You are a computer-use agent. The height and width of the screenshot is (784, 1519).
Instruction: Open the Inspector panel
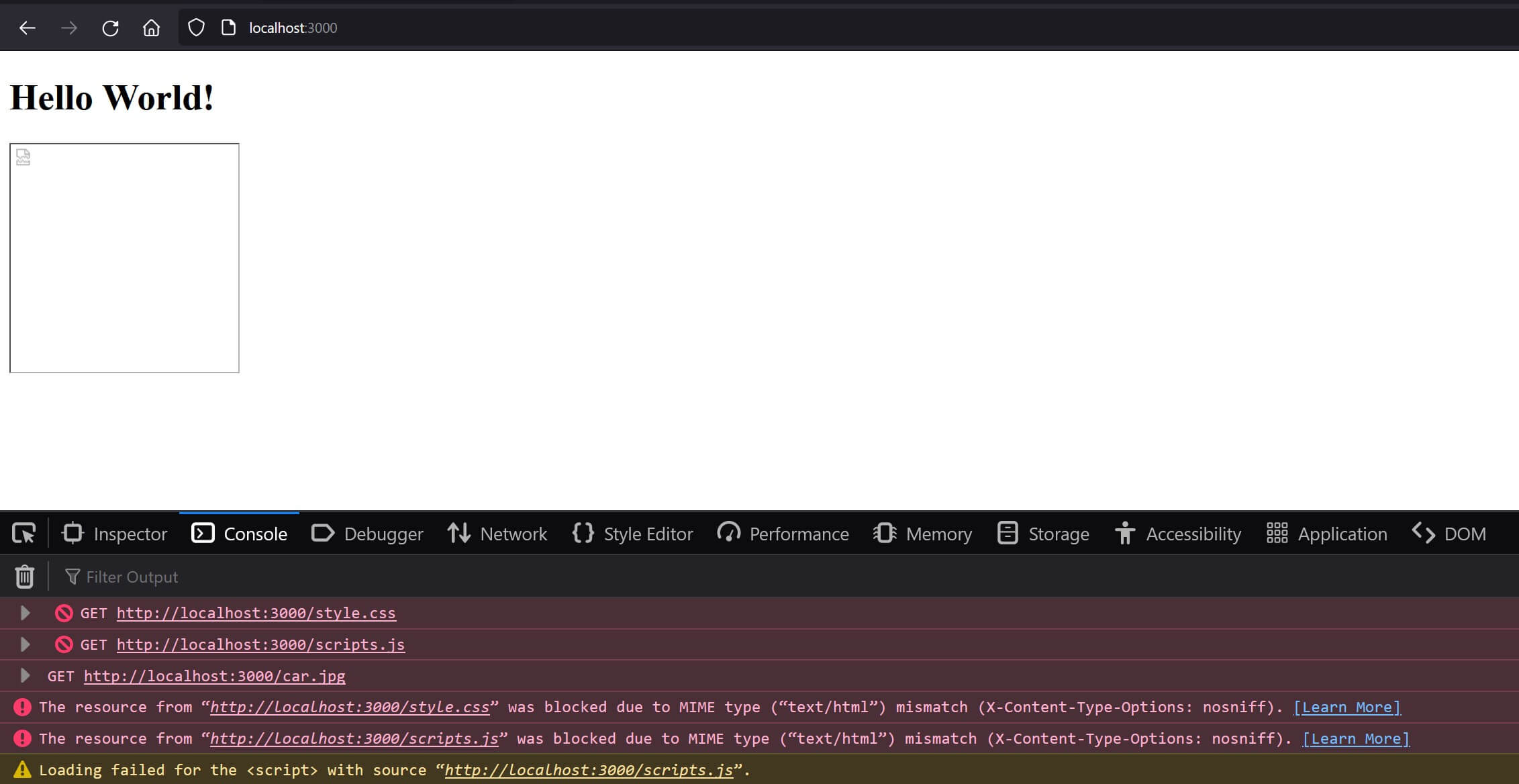coord(116,533)
